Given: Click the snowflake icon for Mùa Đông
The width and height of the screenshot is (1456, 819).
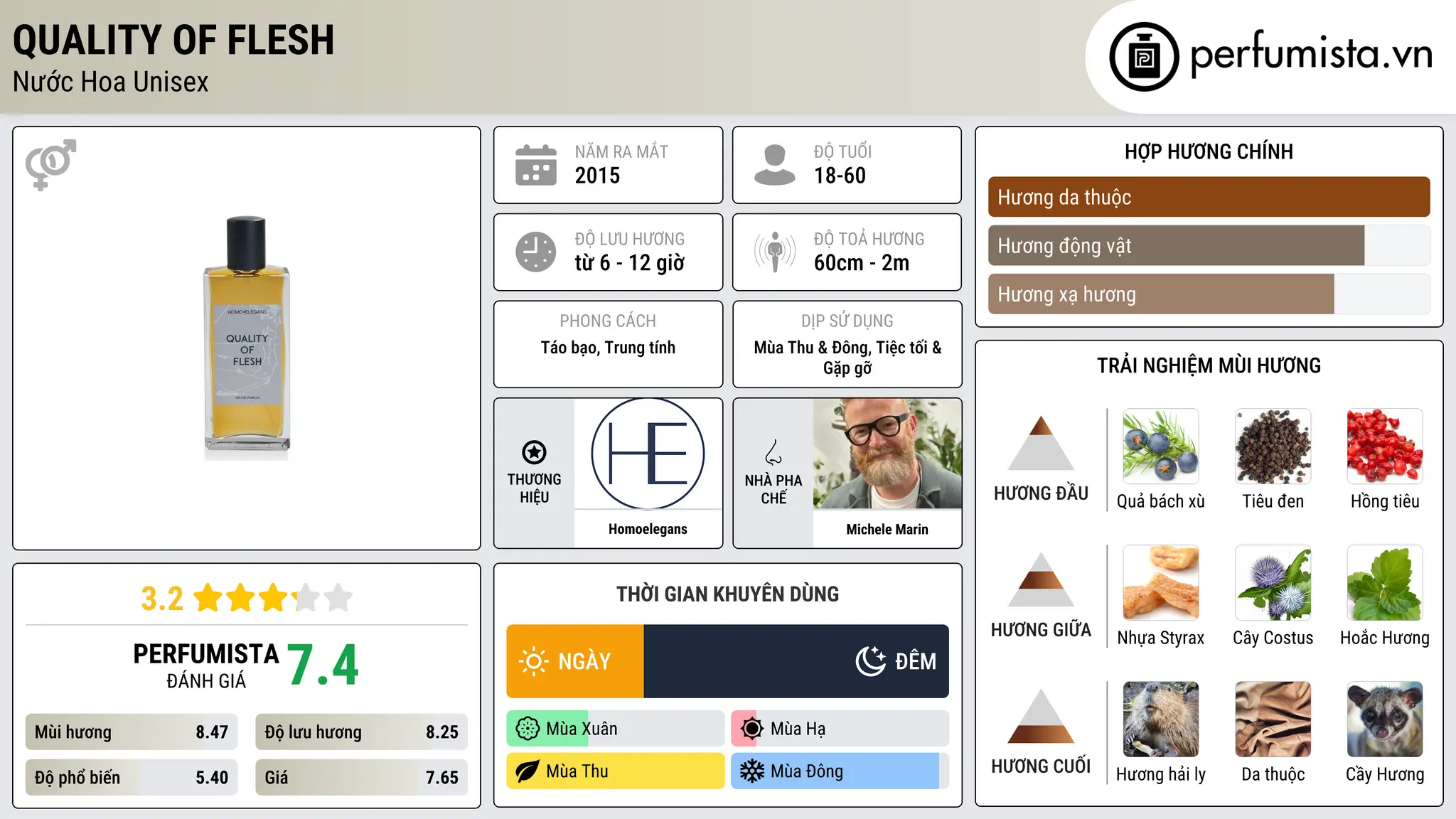Looking at the screenshot, I should [752, 771].
